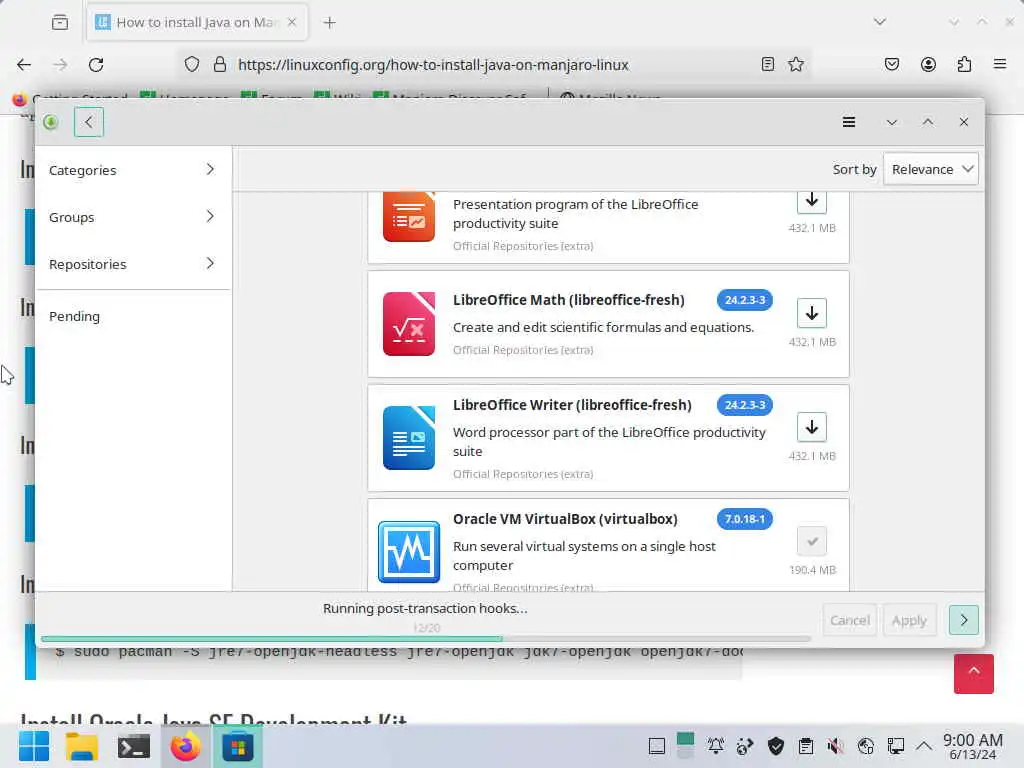Click the back arrow in Pamac header
1024x768 pixels.
tap(89, 122)
